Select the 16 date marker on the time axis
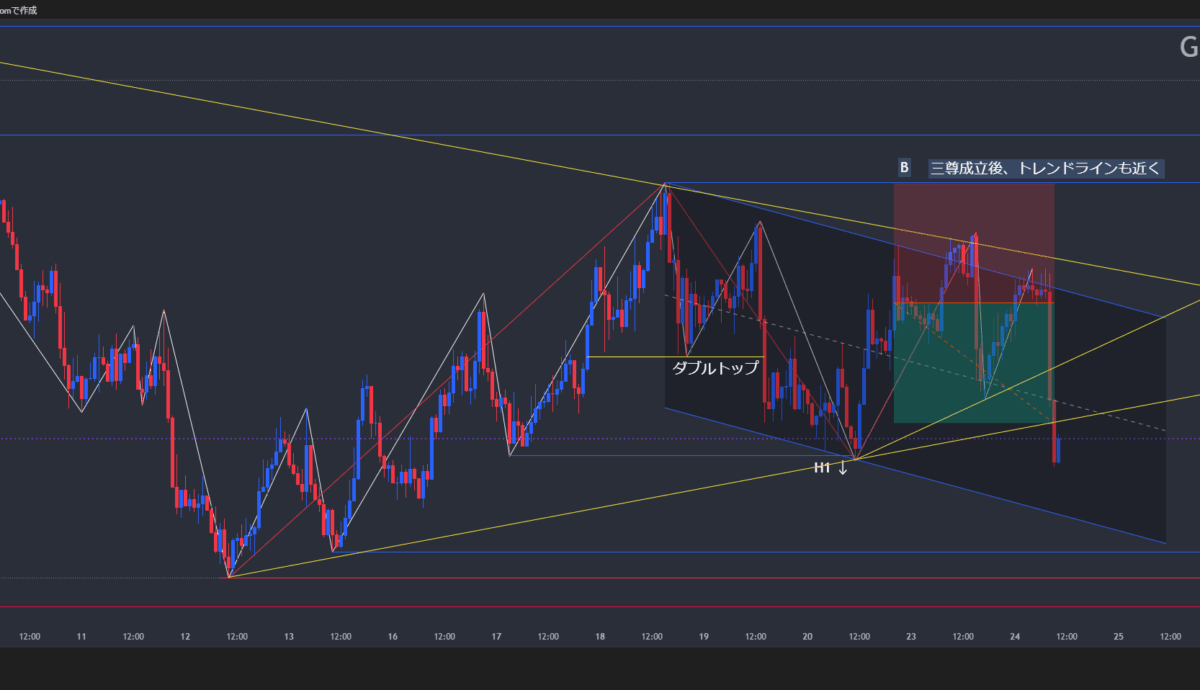Screen dimensions: 1200x690 [x=392, y=636]
